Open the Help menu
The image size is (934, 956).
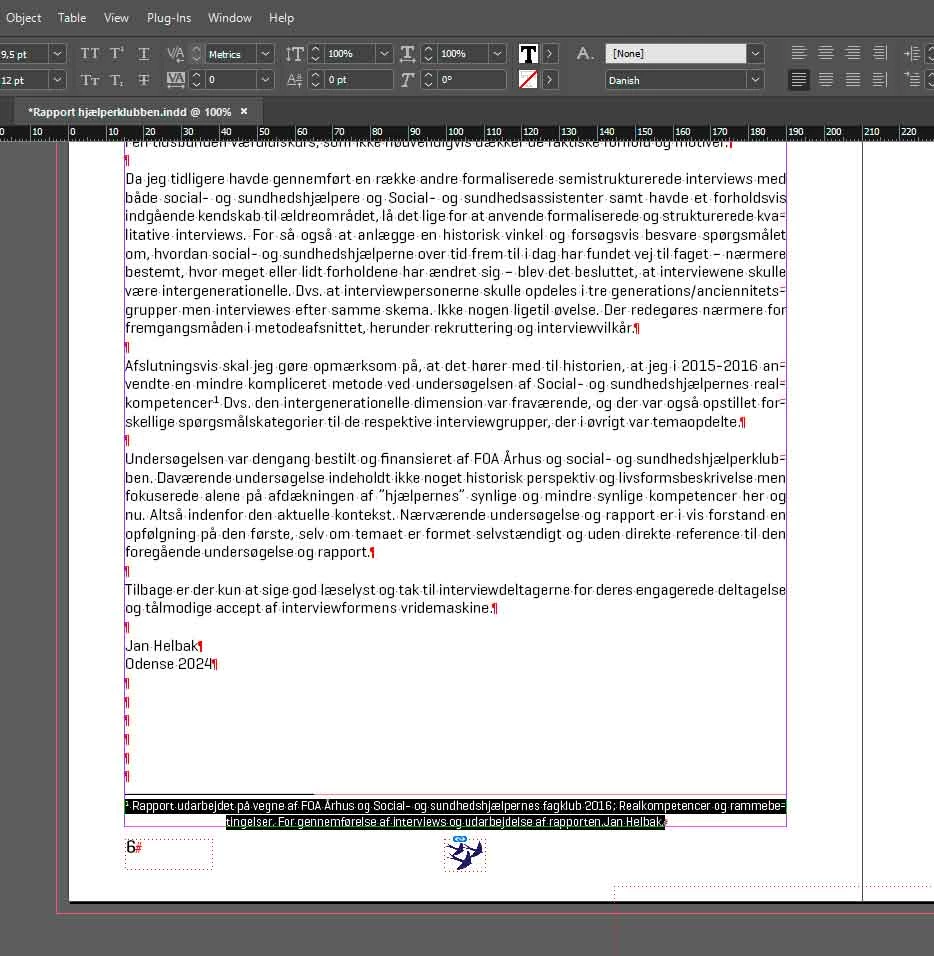pyautogui.click(x=282, y=18)
